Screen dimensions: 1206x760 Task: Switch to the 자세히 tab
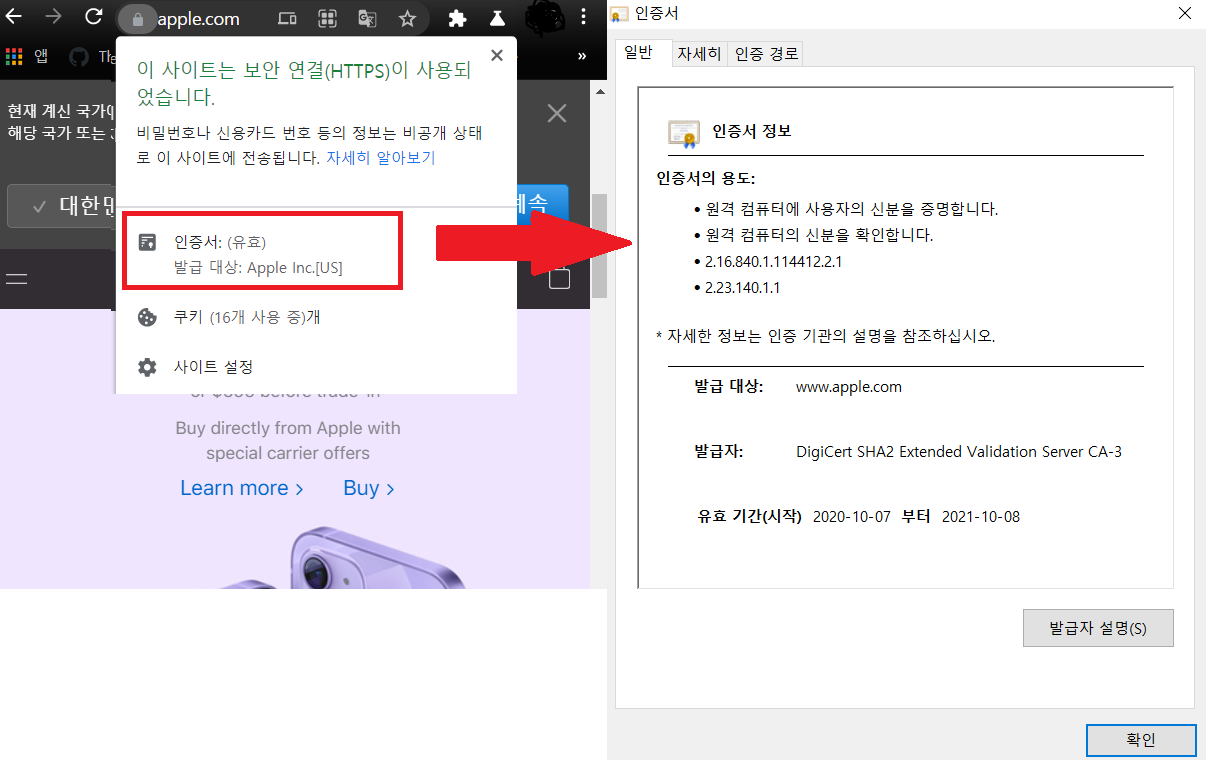(699, 54)
